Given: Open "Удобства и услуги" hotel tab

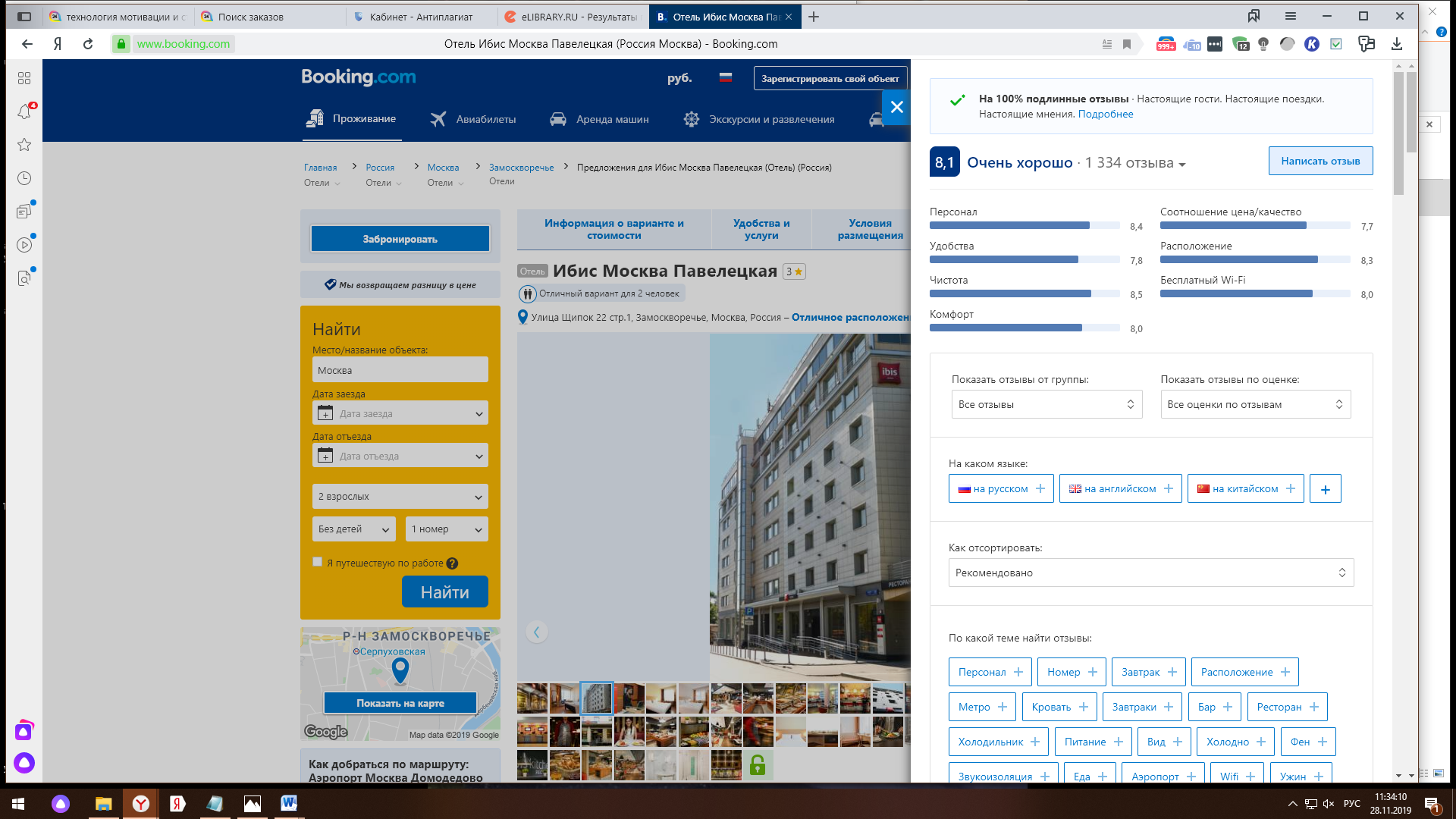Looking at the screenshot, I should pyautogui.click(x=761, y=229).
